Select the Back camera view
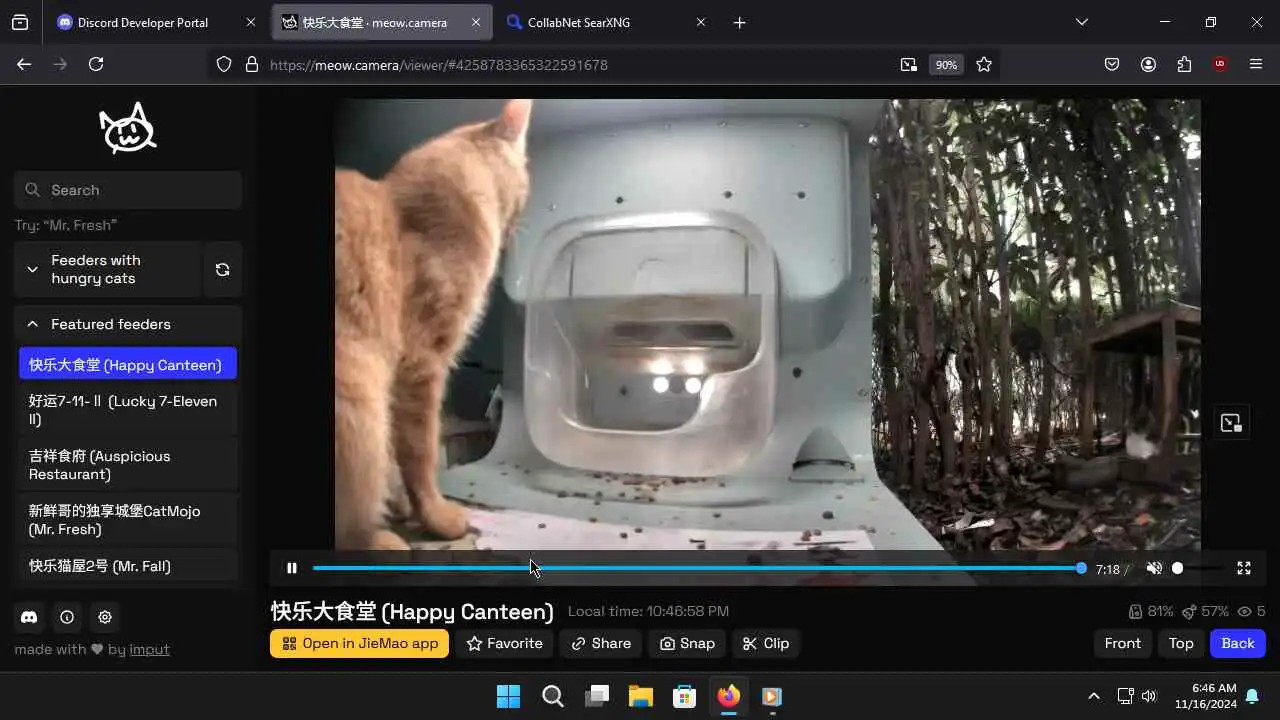 pyautogui.click(x=1238, y=643)
